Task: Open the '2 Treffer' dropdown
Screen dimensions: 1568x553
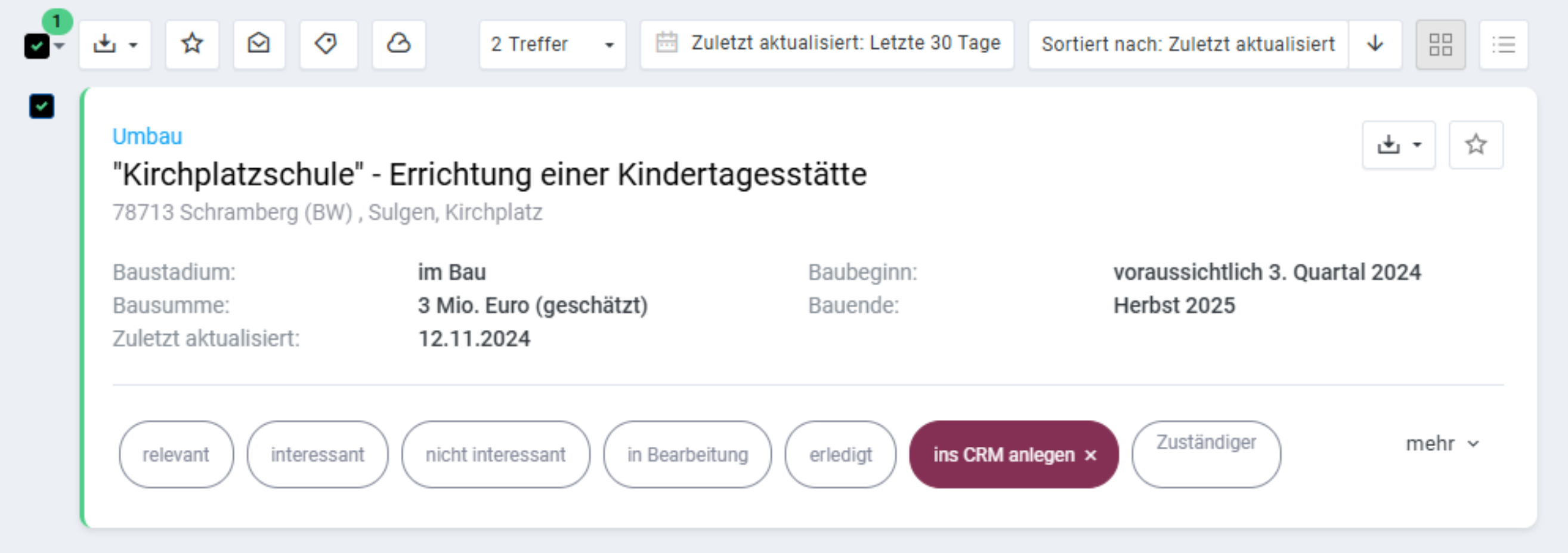Action: [x=552, y=45]
